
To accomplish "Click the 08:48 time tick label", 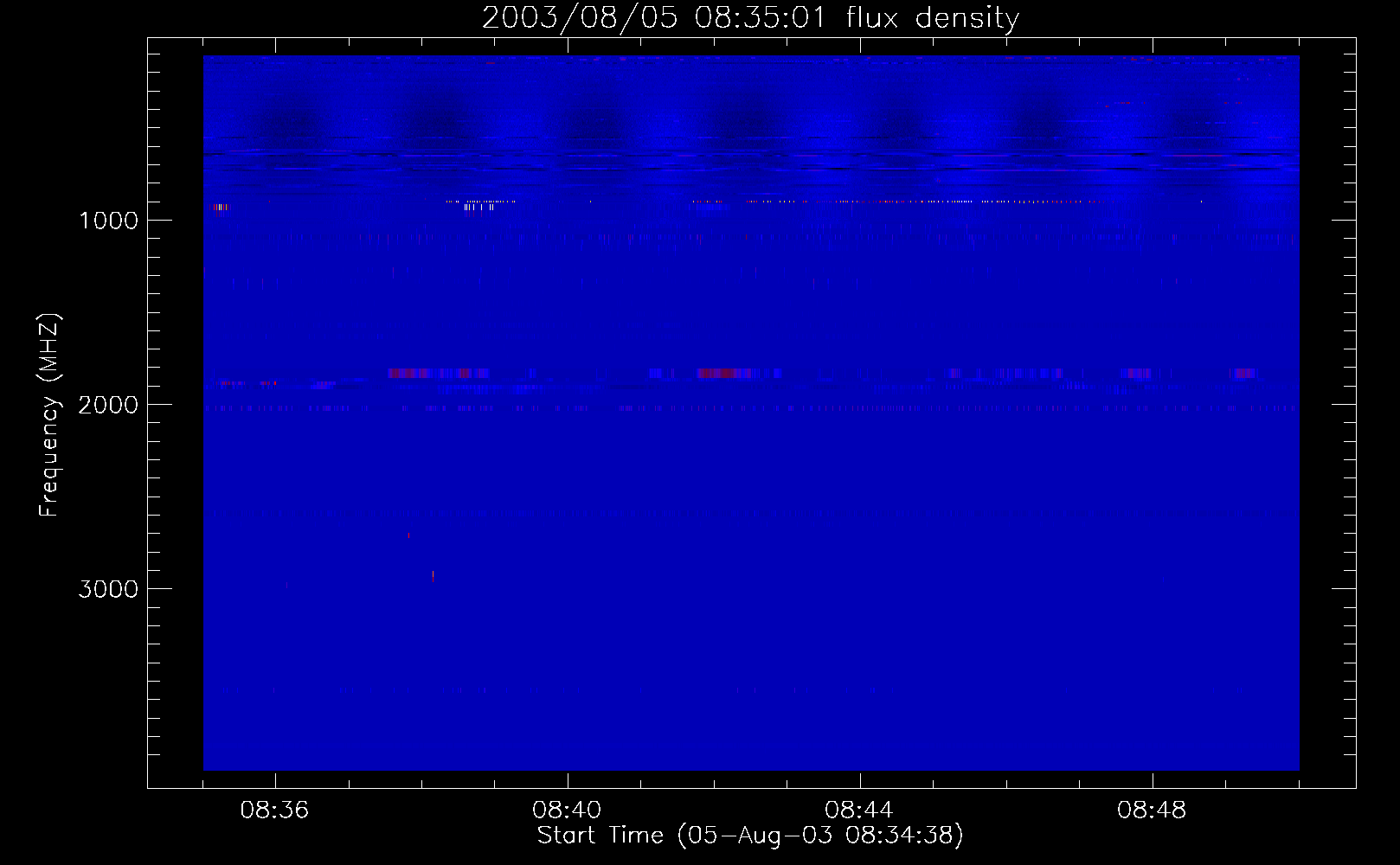I will click(x=1152, y=811).
